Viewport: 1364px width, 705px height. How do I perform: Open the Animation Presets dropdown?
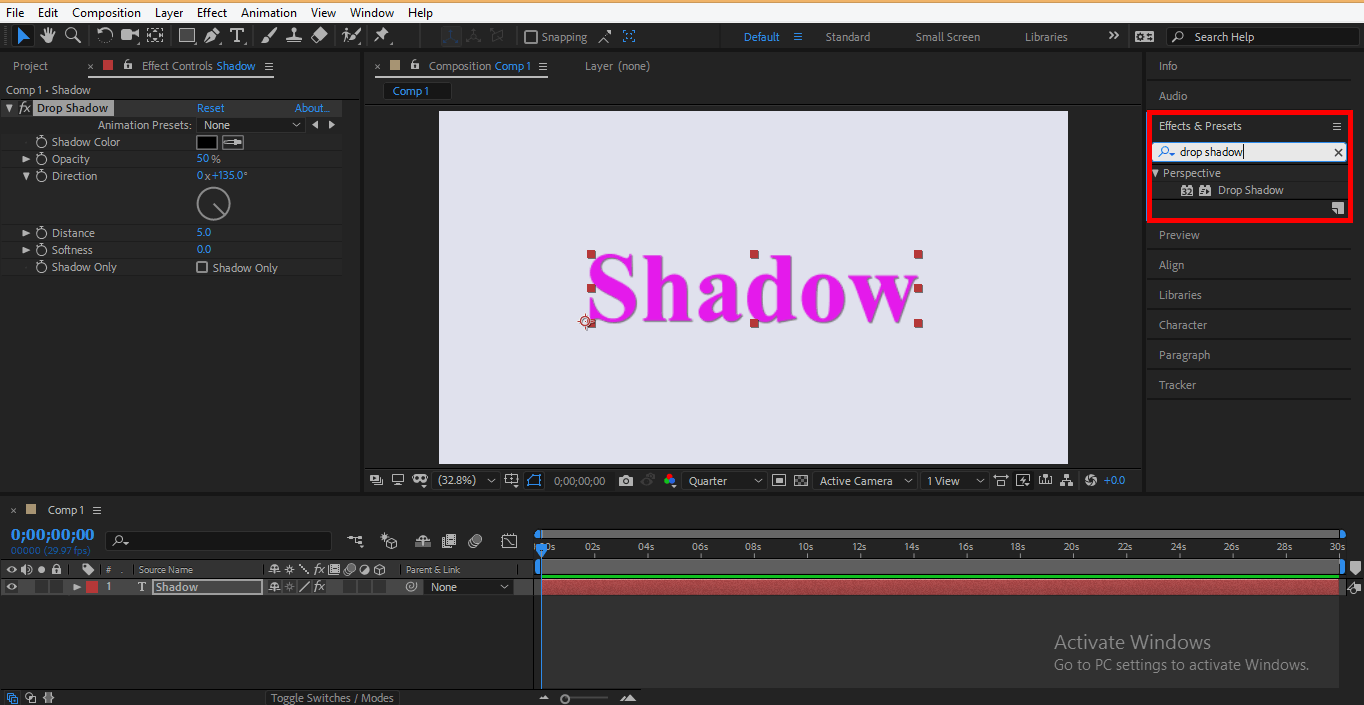point(250,124)
